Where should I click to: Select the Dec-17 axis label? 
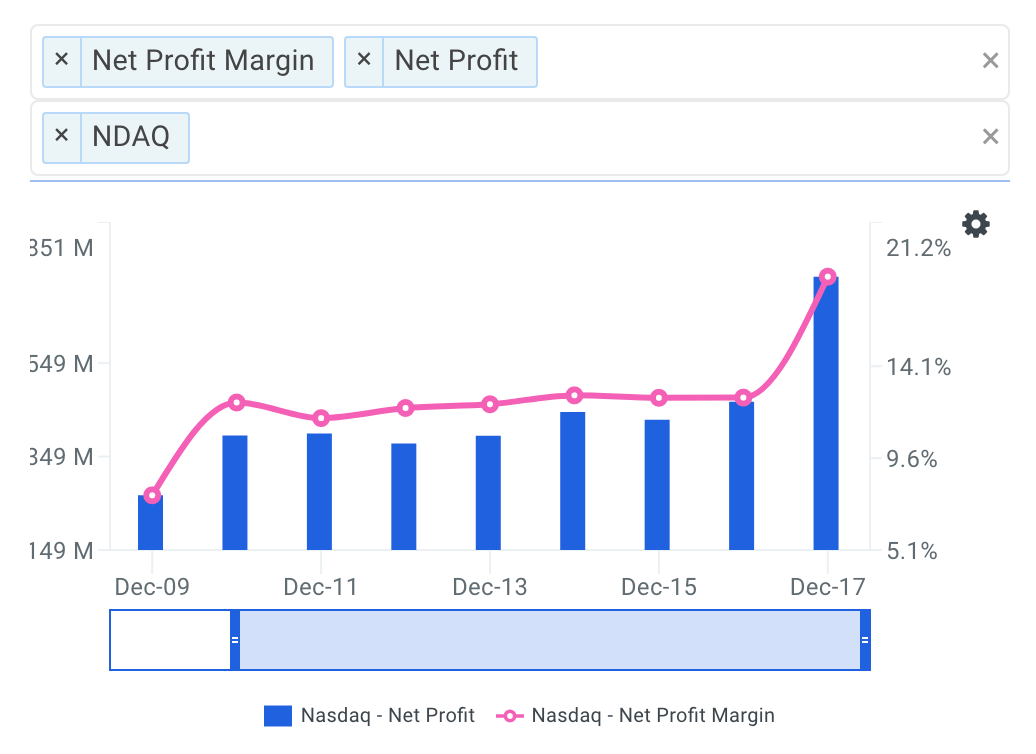tap(827, 587)
